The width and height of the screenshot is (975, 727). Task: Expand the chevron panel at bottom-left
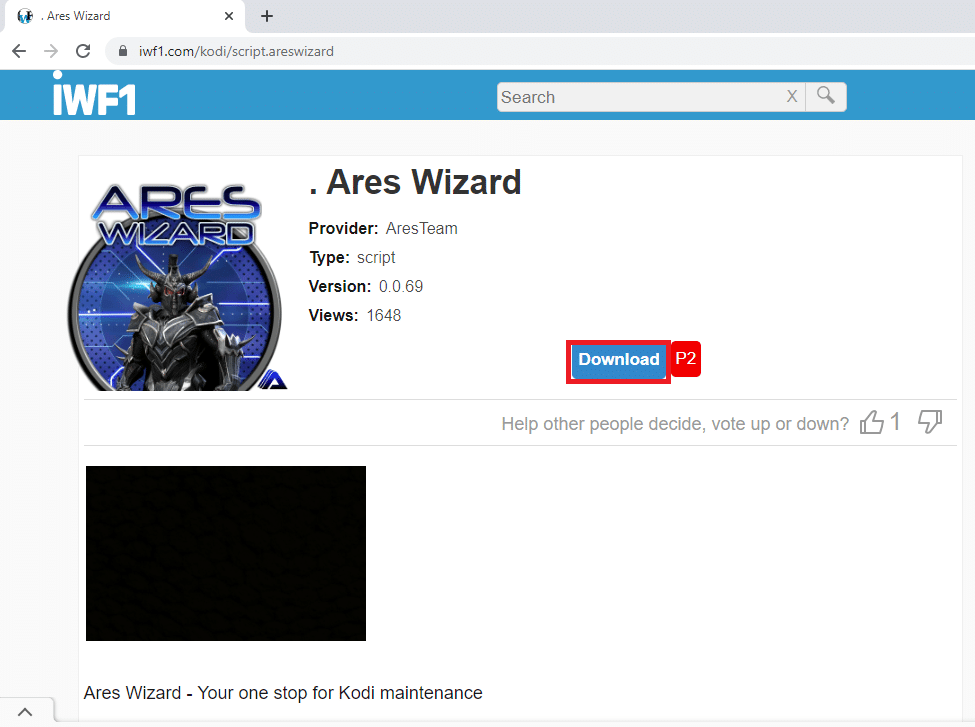25,712
